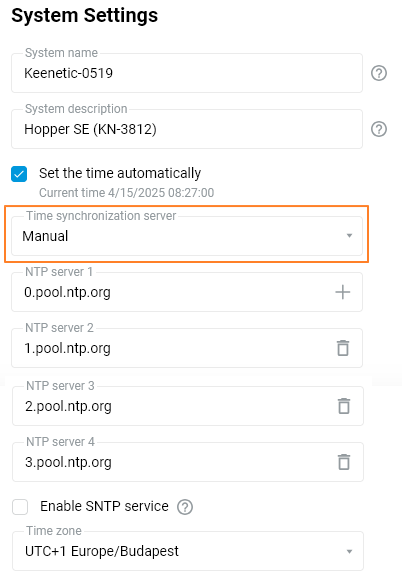Enable SNTP service checkbox

pos(20,507)
